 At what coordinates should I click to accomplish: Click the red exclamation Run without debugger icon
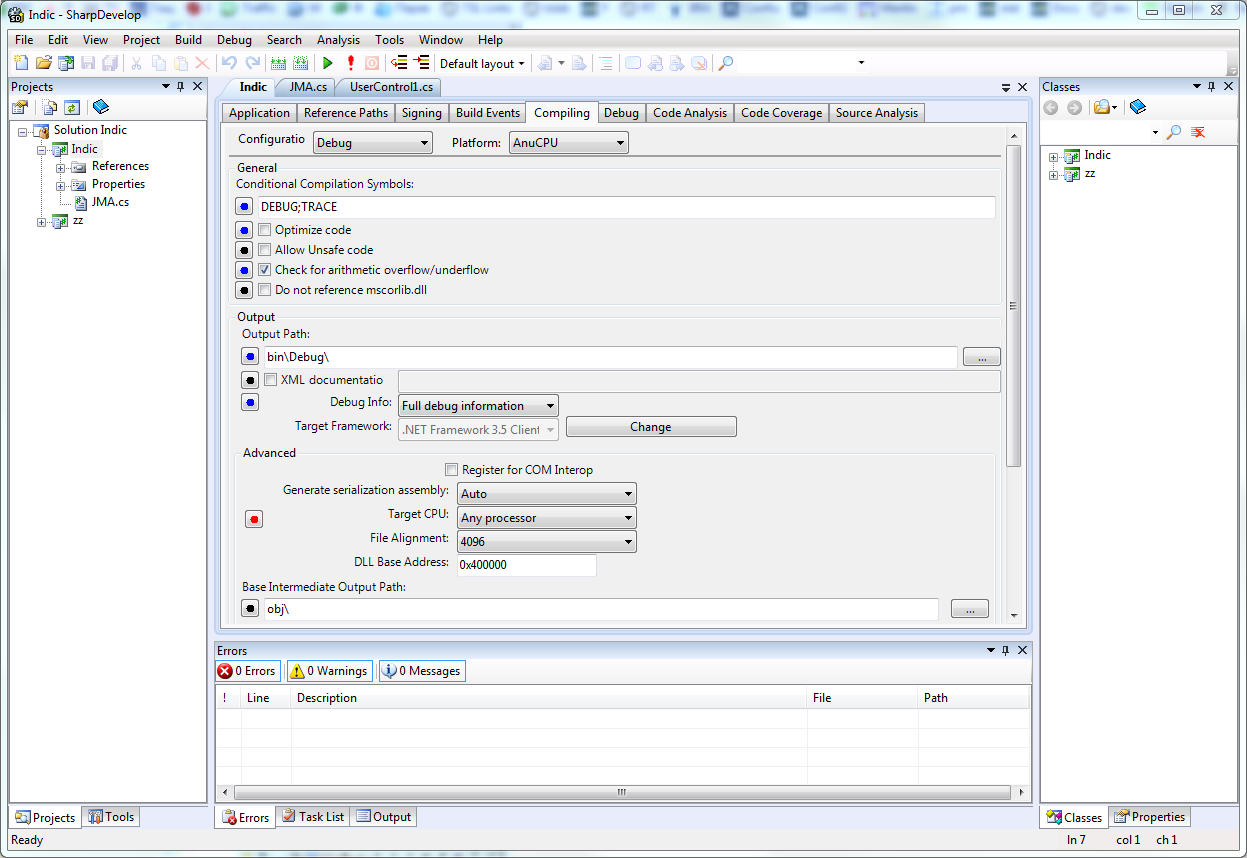350,63
